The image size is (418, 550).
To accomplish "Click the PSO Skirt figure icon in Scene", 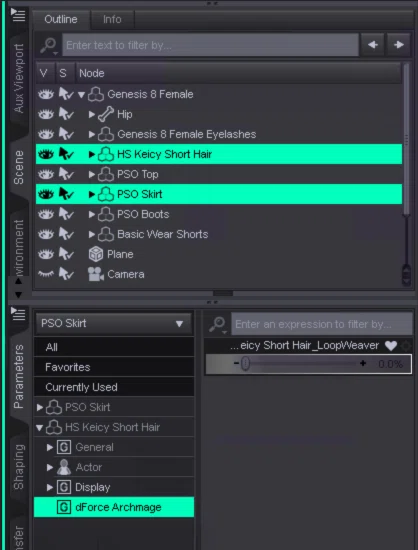I will pyautogui.click(x=106, y=194).
